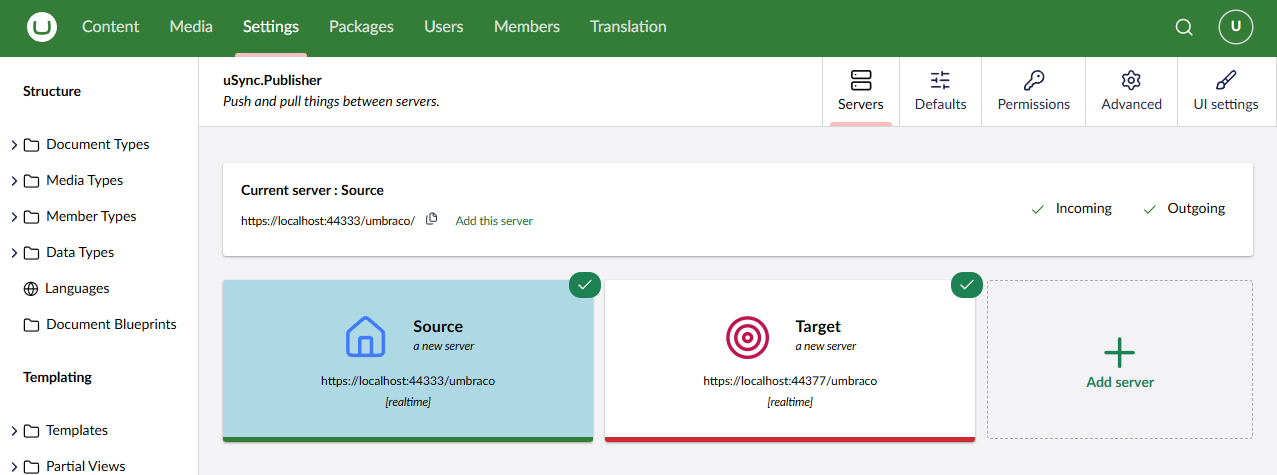Viewport: 1277px width, 475px height.
Task: Click the Defaults sliders icon
Action: pos(940,80)
